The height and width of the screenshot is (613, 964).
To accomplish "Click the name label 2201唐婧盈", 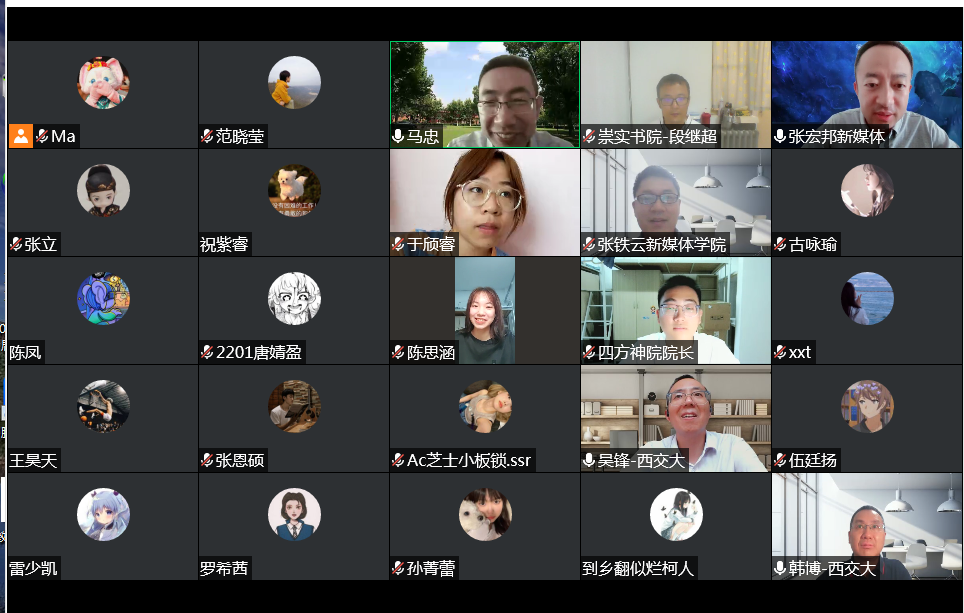I will pos(259,352).
